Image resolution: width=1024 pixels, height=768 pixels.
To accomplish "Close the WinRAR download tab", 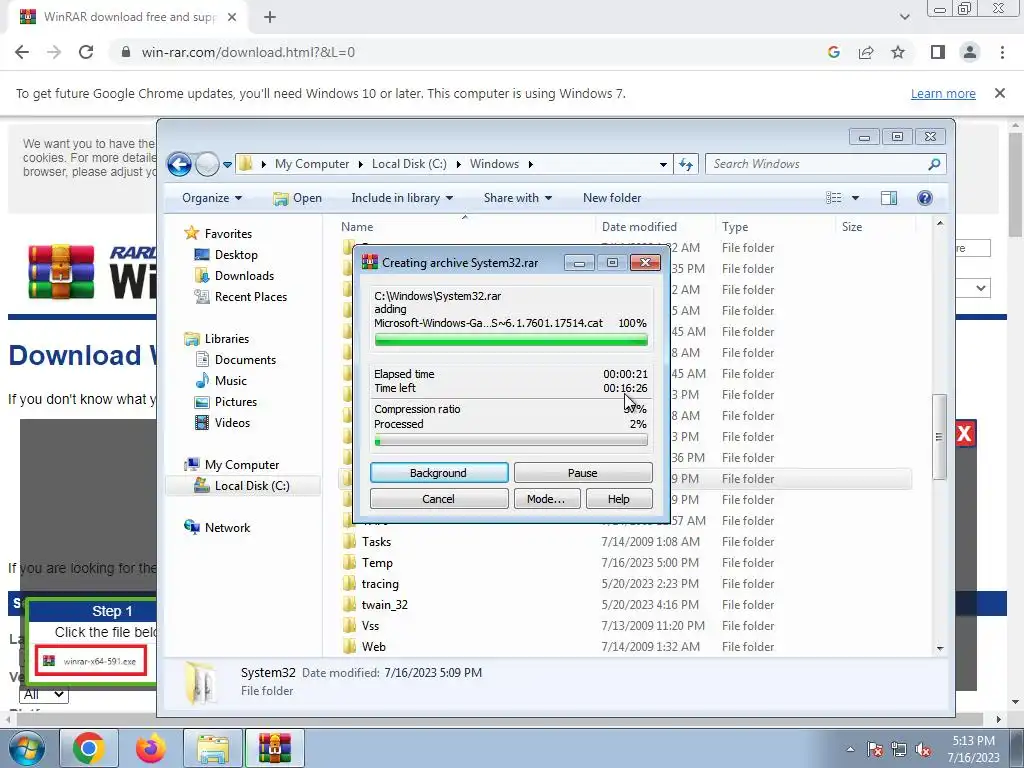I will coord(232,17).
